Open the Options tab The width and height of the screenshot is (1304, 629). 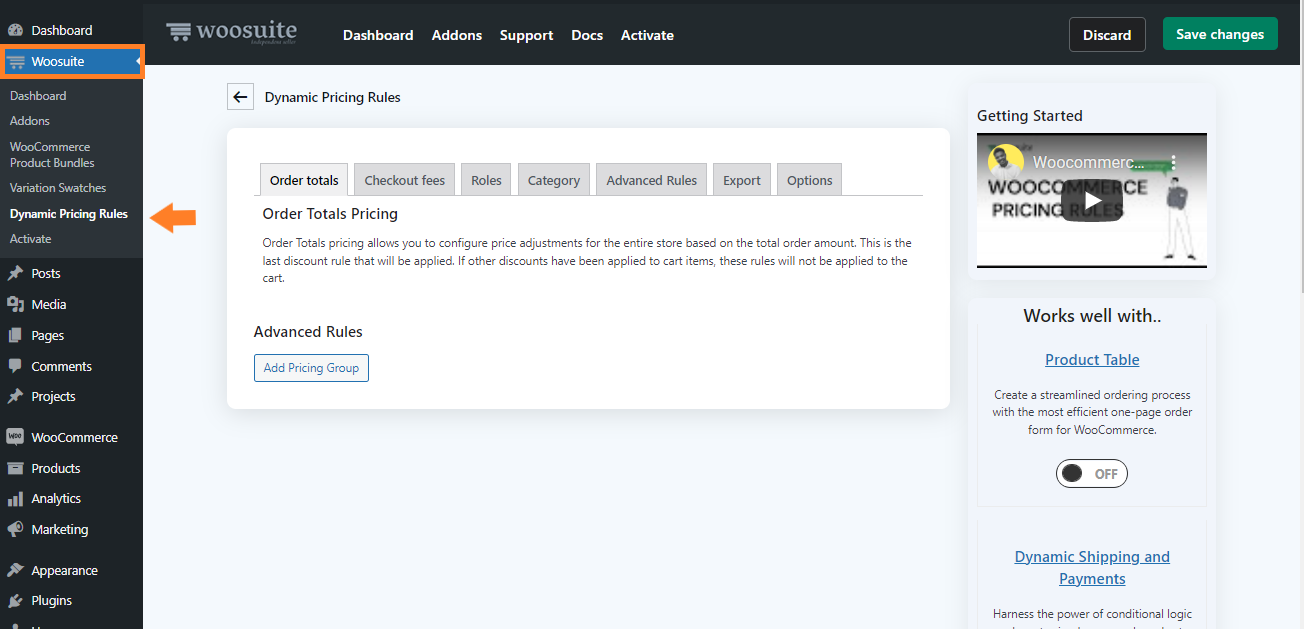click(810, 180)
